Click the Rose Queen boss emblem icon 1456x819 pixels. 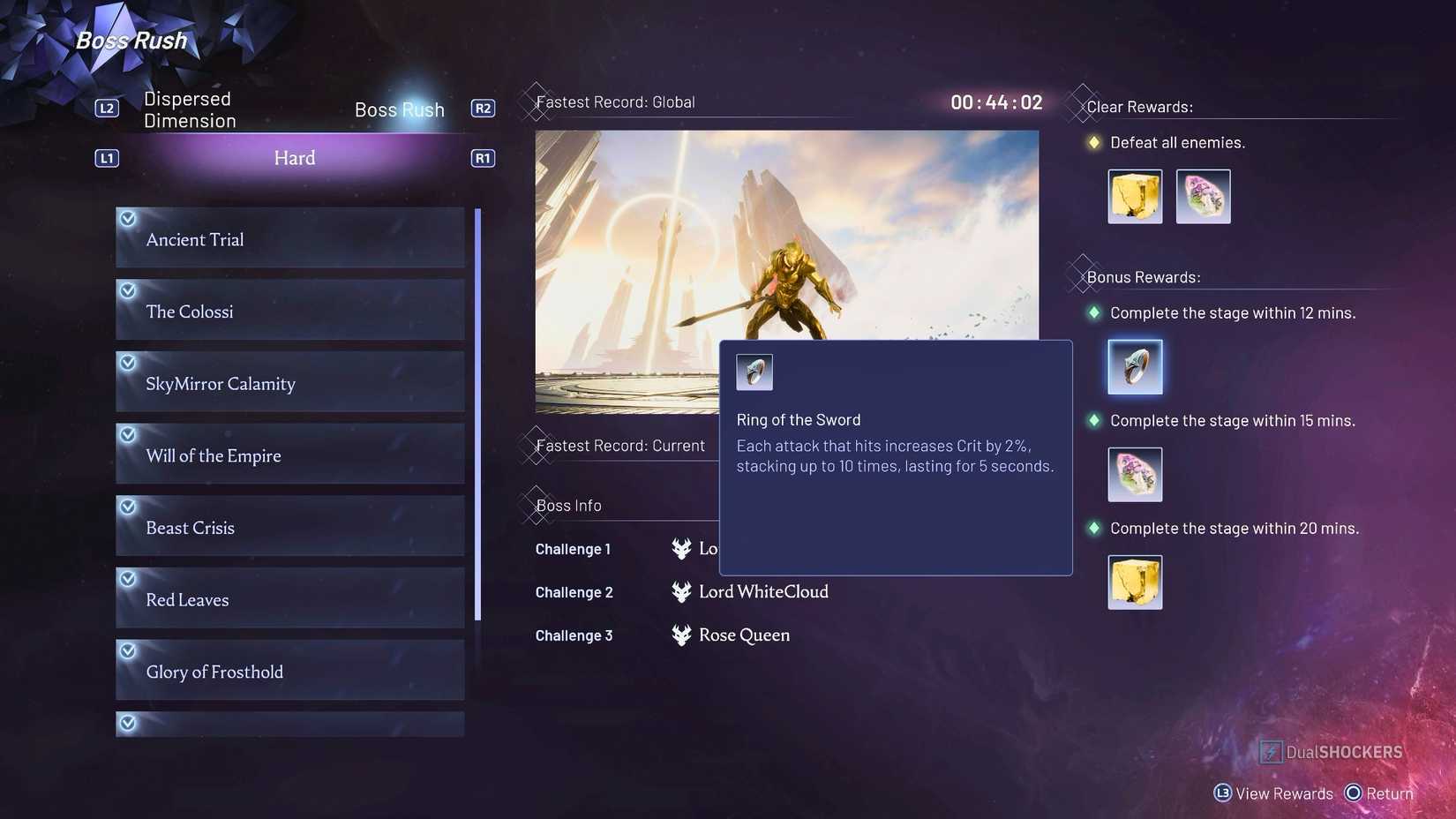(681, 635)
